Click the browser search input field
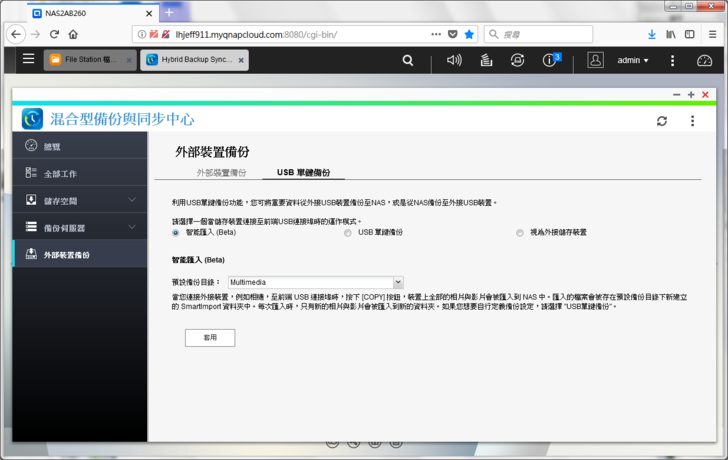This screenshot has height=460, width=728. click(x=560, y=34)
